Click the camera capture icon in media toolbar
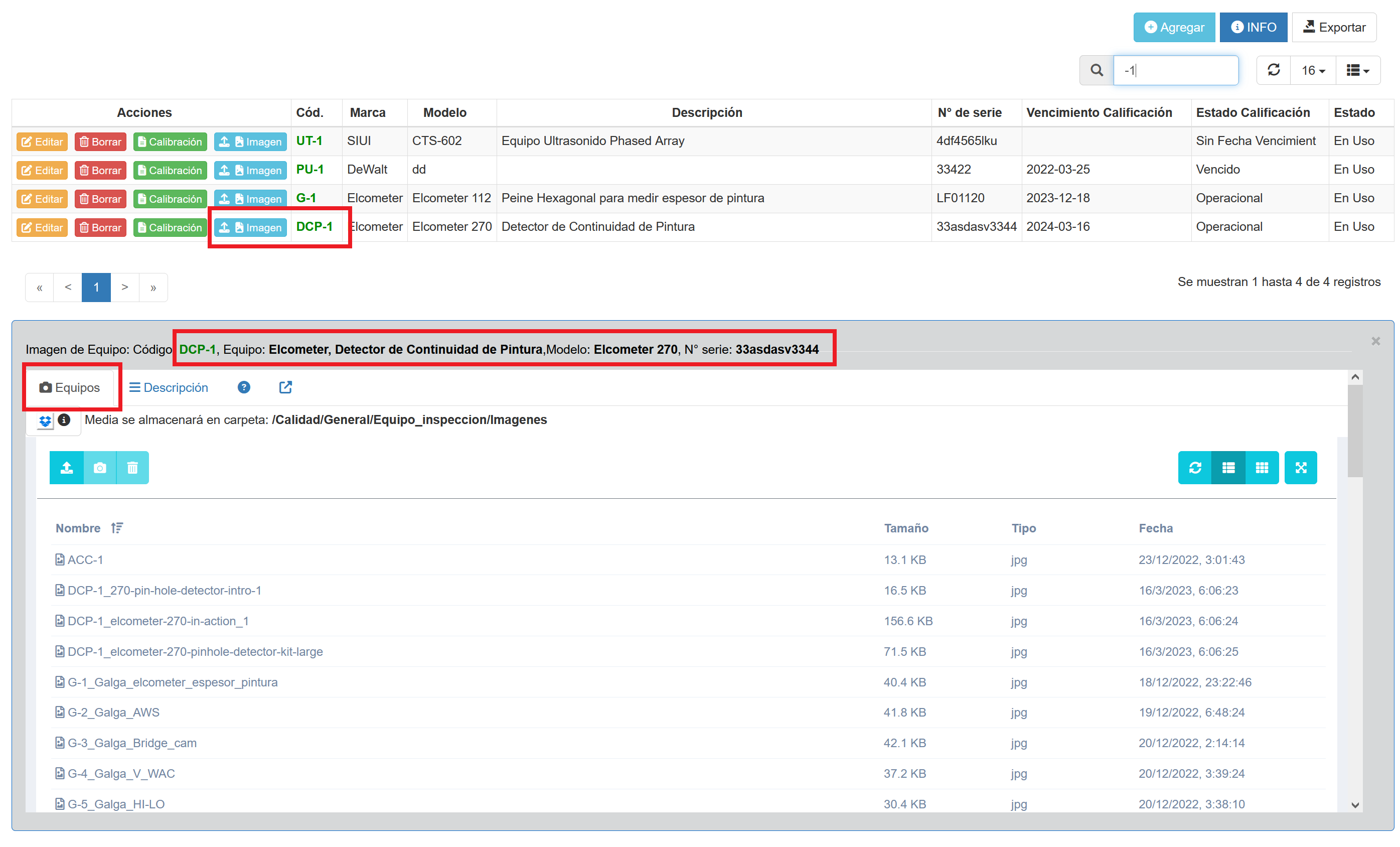 point(100,467)
